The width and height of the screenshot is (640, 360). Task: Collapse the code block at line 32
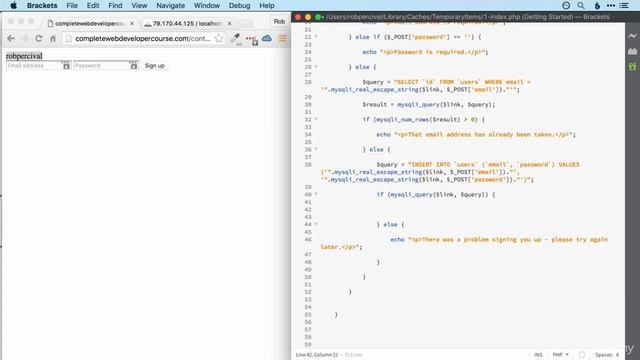tap(316, 119)
